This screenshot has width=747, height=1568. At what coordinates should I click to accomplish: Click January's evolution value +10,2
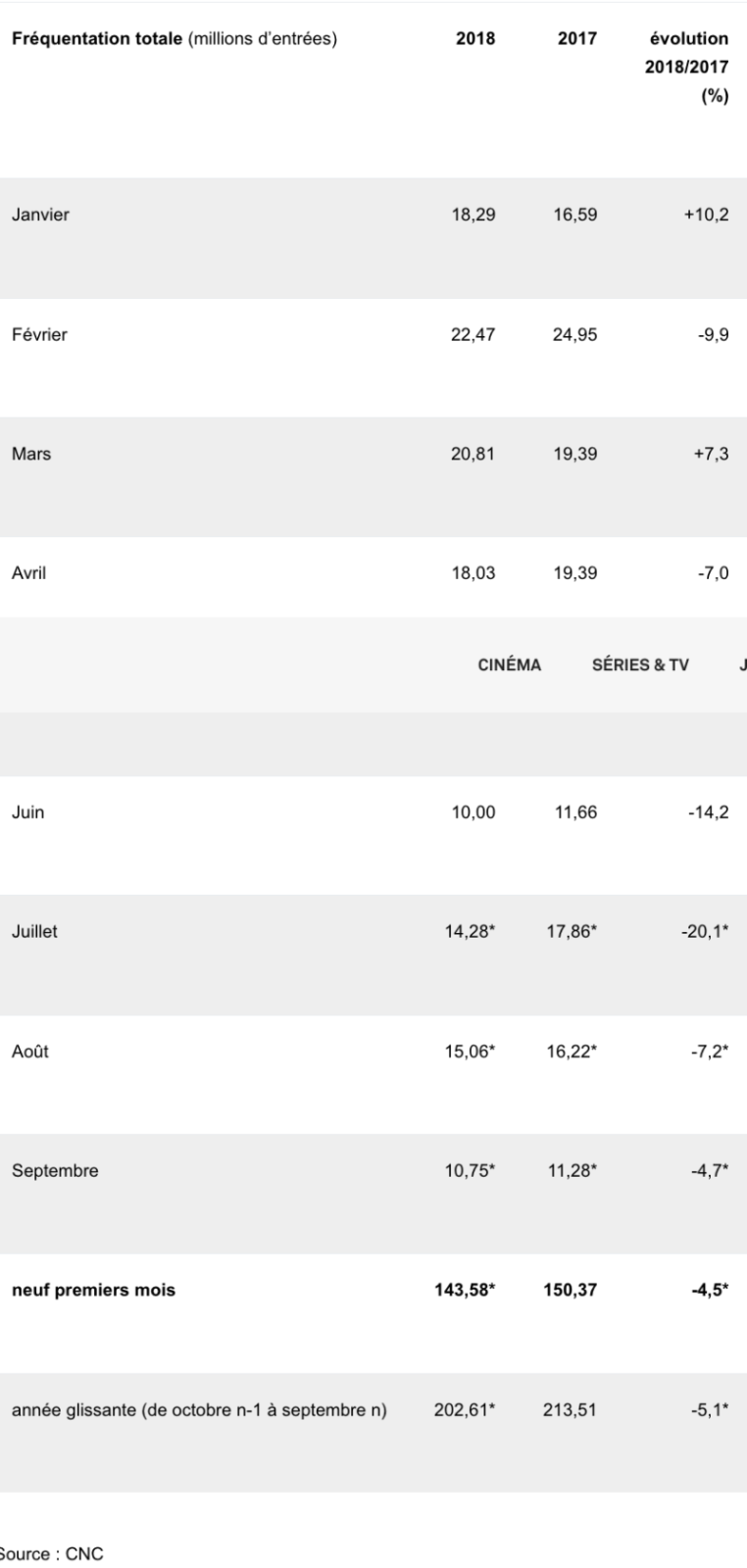(706, 215)
